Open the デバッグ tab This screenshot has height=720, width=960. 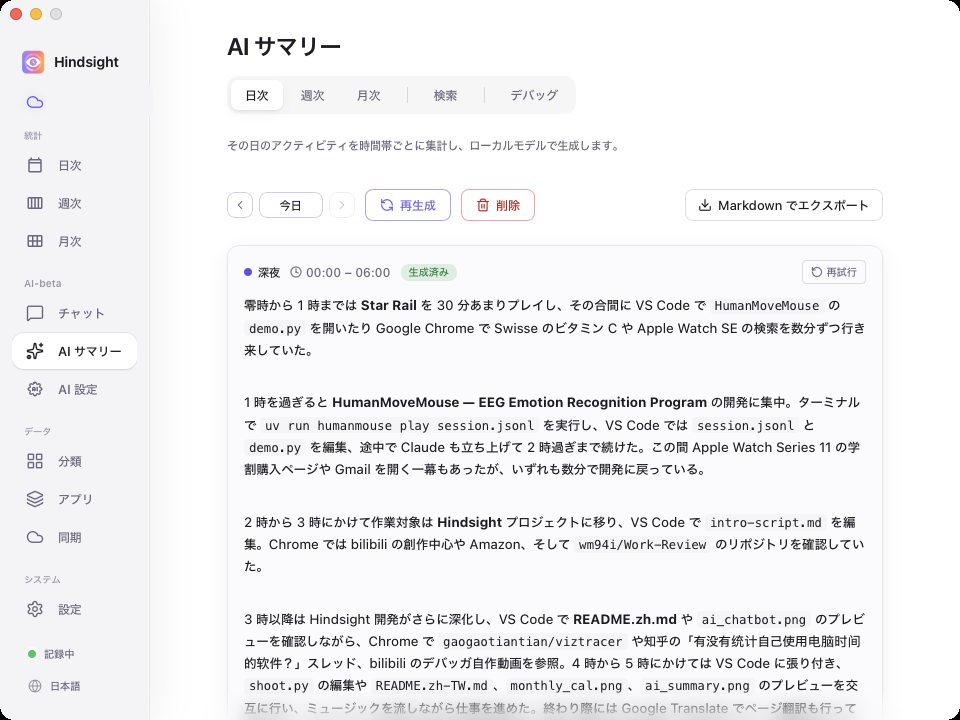pyautogui.click(x=534, y=95)
